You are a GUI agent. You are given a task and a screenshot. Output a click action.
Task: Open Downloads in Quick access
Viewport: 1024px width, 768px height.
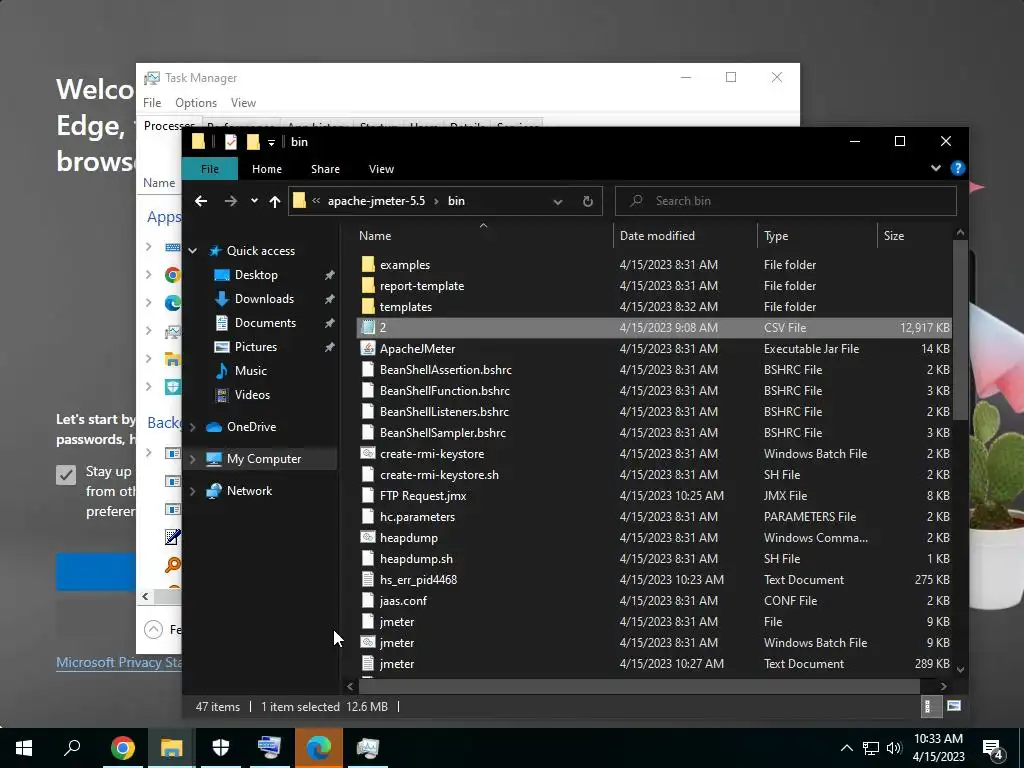pyautogui.click(x=264, y=299)
